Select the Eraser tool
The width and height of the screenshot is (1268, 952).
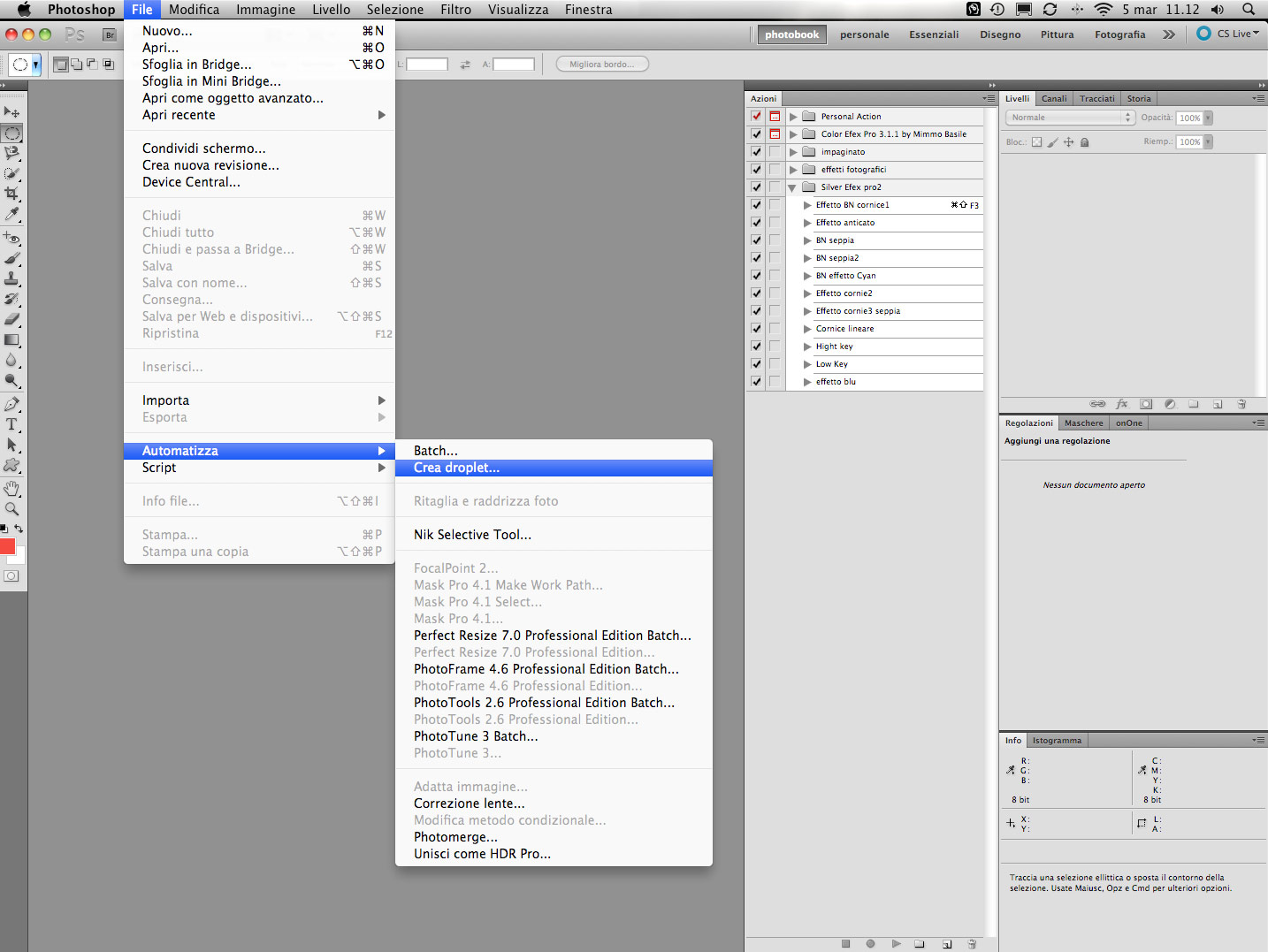tap(11, 319)
